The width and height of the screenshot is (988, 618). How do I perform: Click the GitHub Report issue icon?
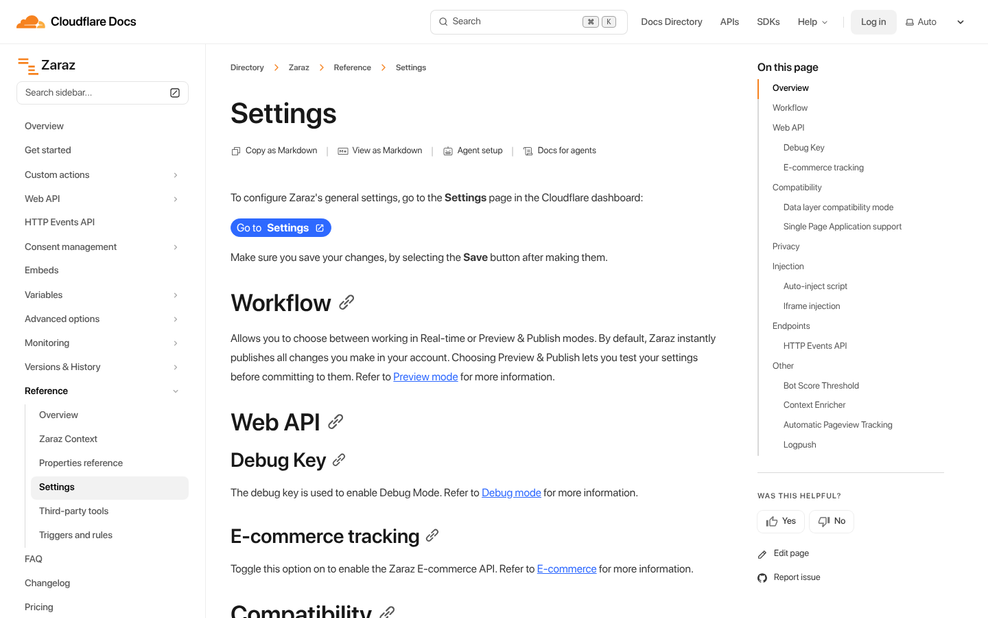coord(762,578)
